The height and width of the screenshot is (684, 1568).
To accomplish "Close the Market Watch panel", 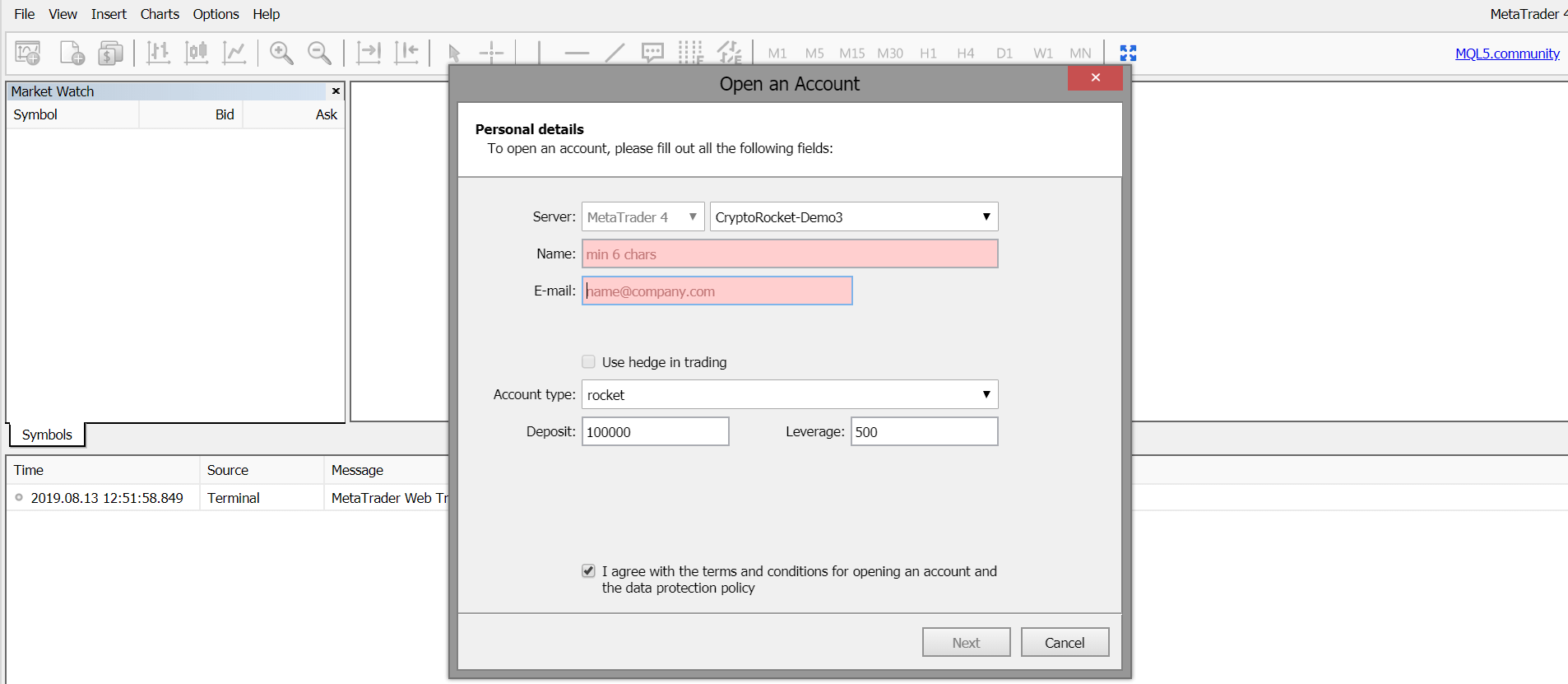I will (336, 91).
